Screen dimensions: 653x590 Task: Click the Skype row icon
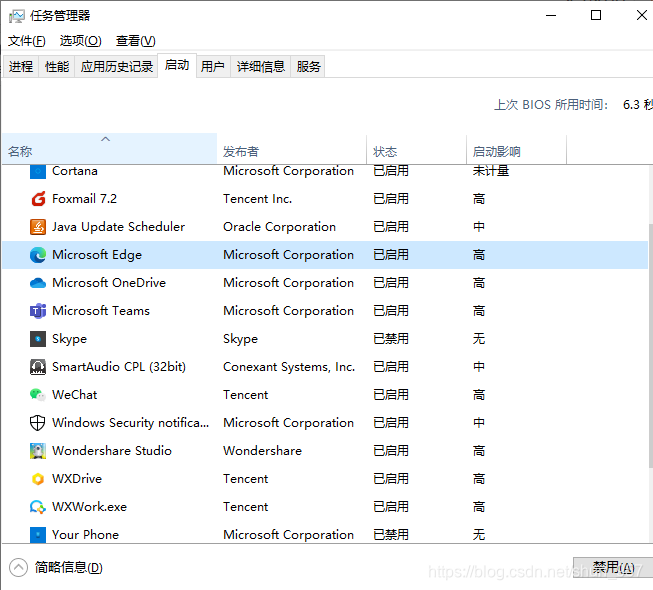click(38, 339)
